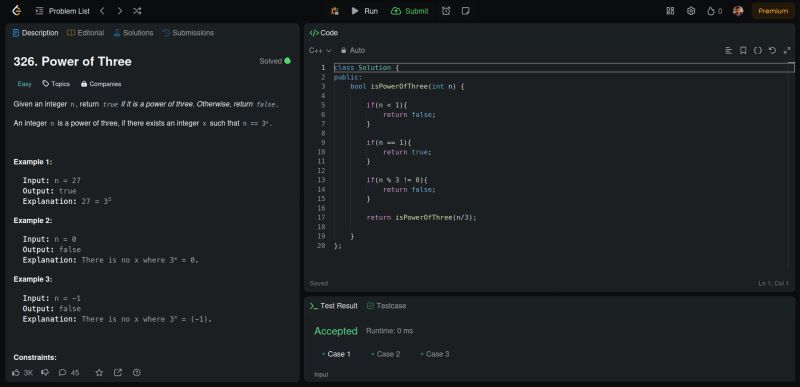Open the C++ language dropdown

(x=320, y=50)
